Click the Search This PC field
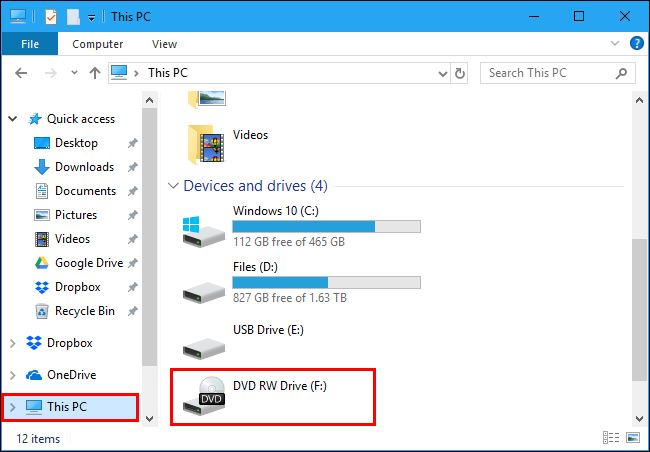The image size is (650, 452). tap(558, 73)
